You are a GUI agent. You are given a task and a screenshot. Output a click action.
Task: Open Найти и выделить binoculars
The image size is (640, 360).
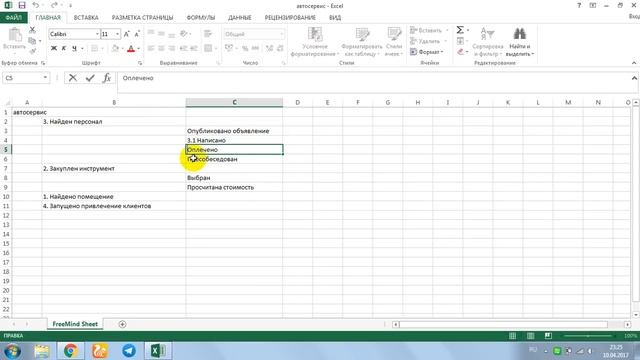click(520, 42)
